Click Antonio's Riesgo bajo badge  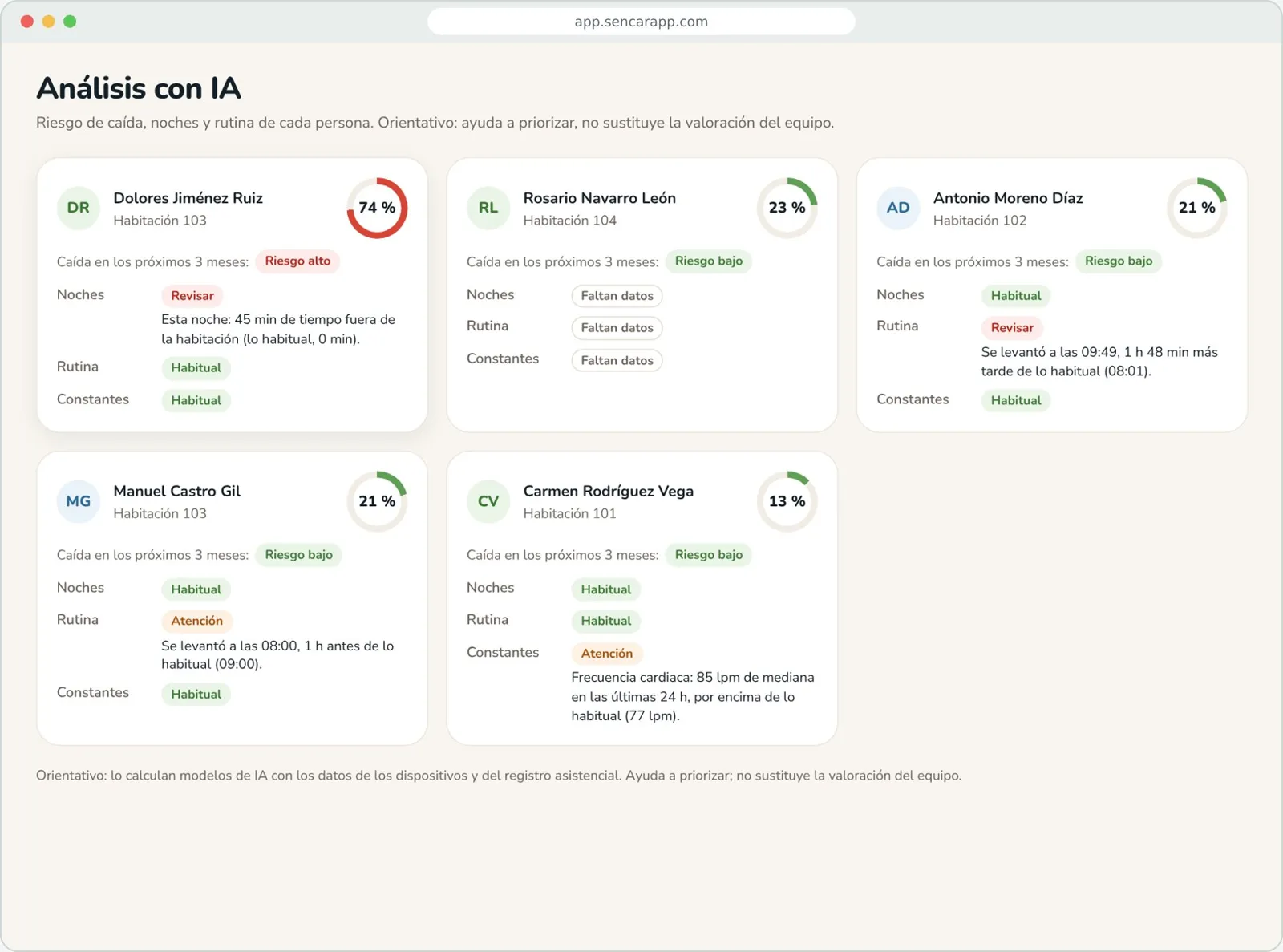tap(1119, 261)
